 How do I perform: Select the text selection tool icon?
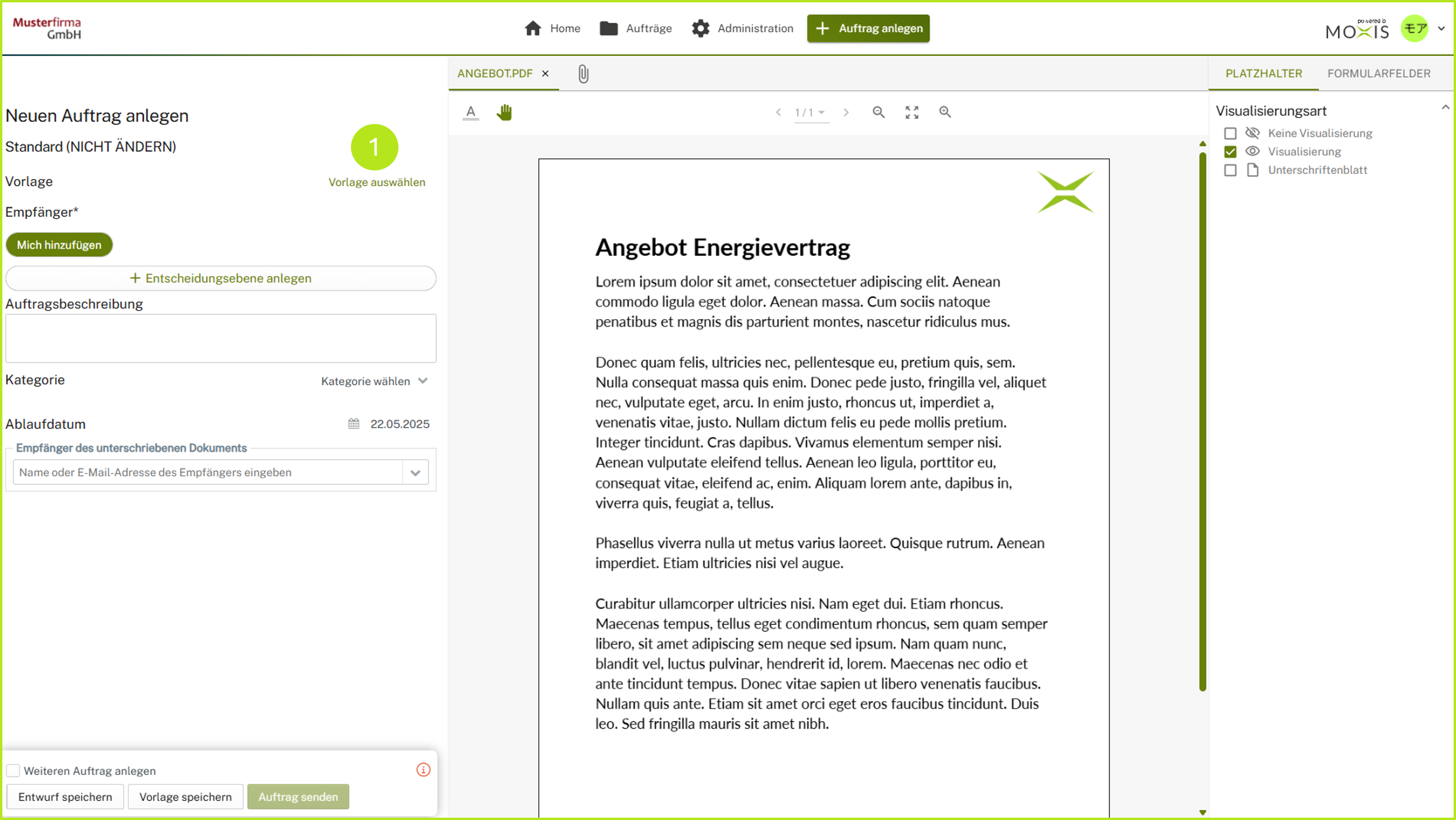coord(470,112)
